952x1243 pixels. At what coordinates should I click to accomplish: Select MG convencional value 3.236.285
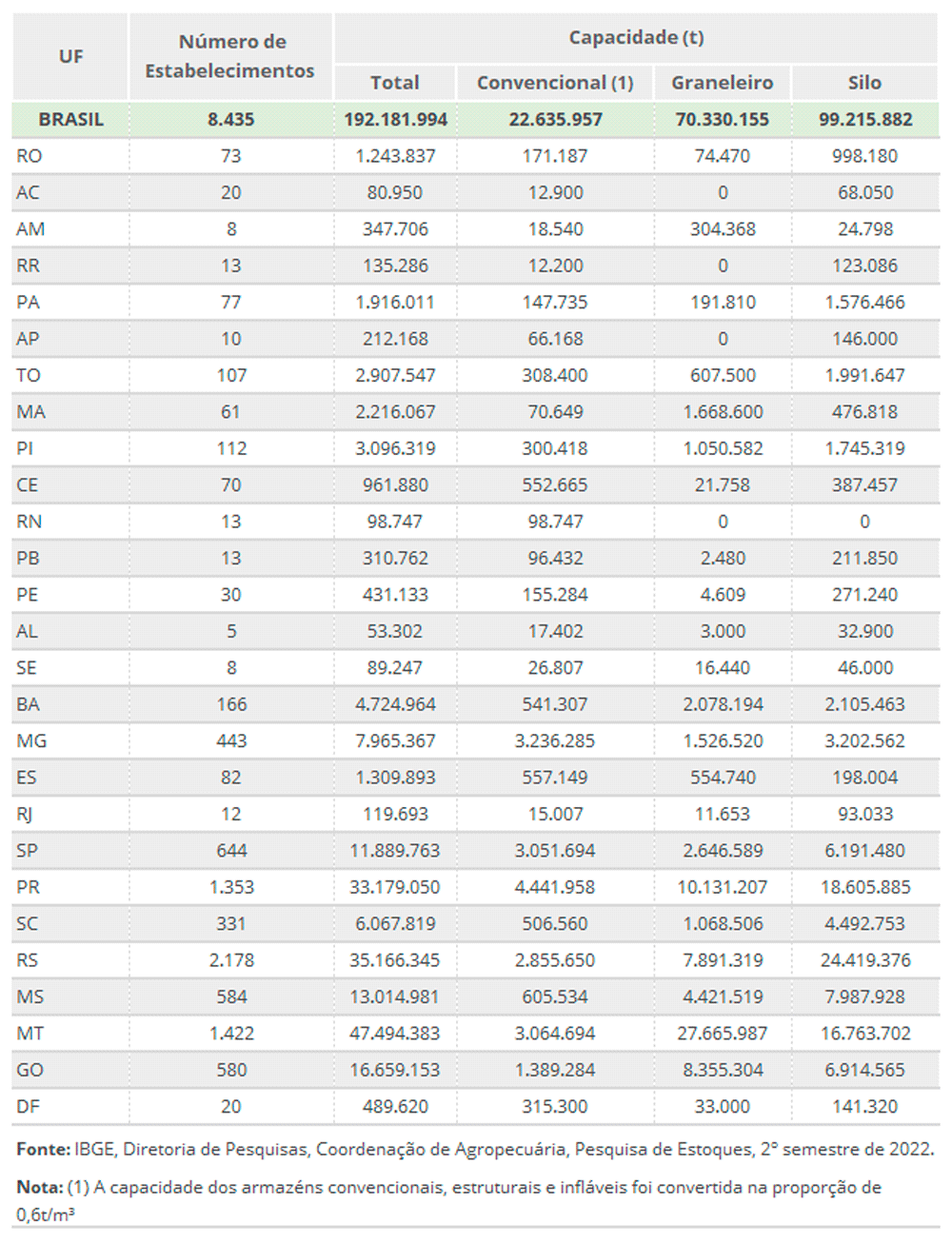click(x=555, y=741)
